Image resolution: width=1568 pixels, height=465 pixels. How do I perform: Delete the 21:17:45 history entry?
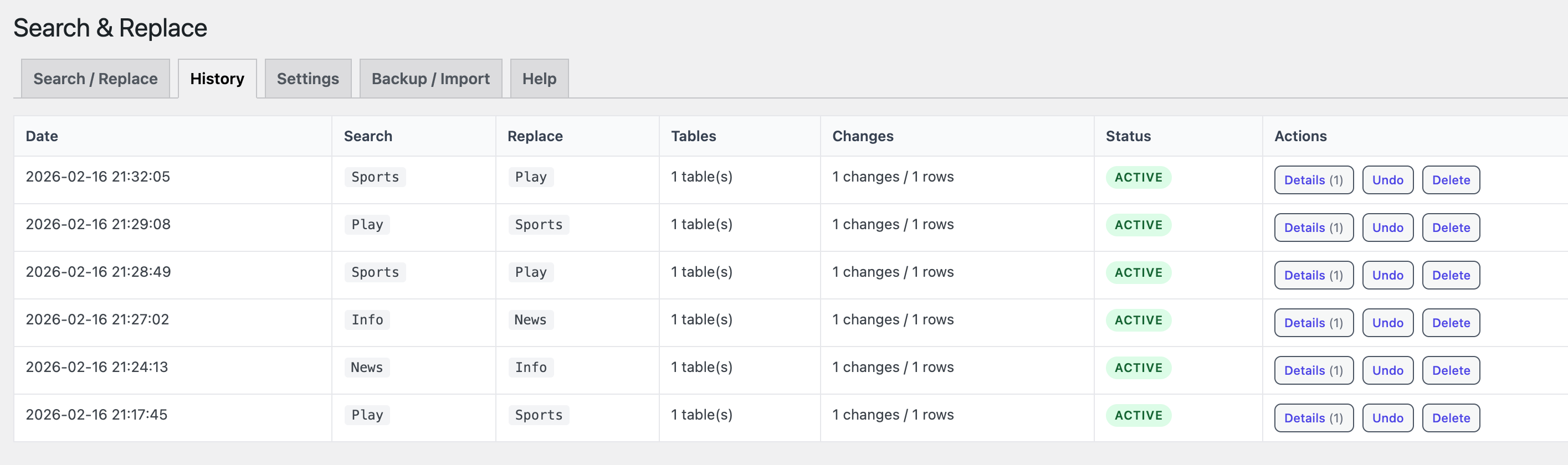tap(1451, 417)
